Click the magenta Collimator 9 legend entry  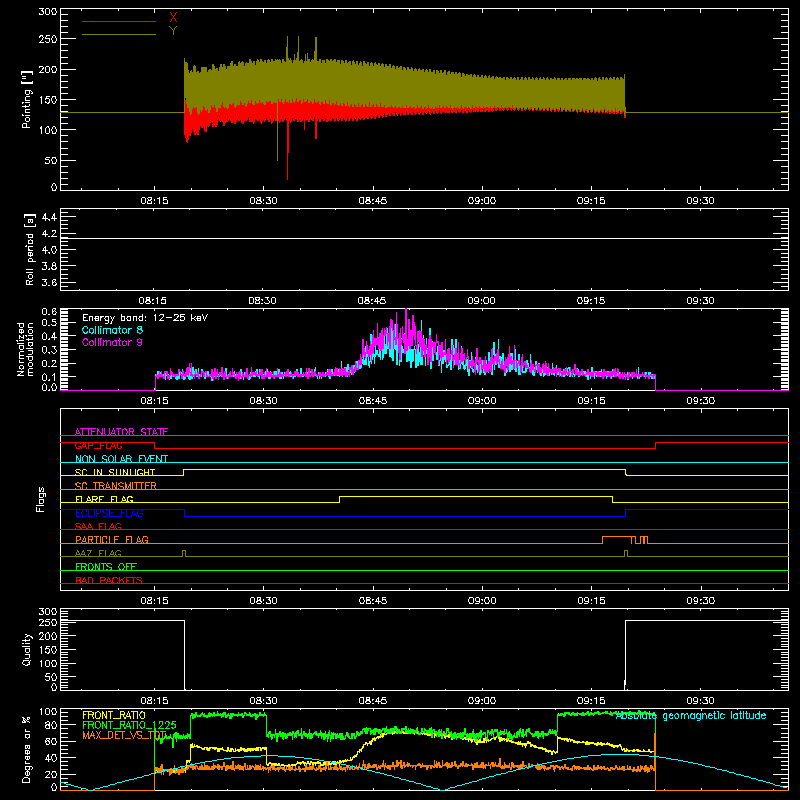[x=112, y=342]
